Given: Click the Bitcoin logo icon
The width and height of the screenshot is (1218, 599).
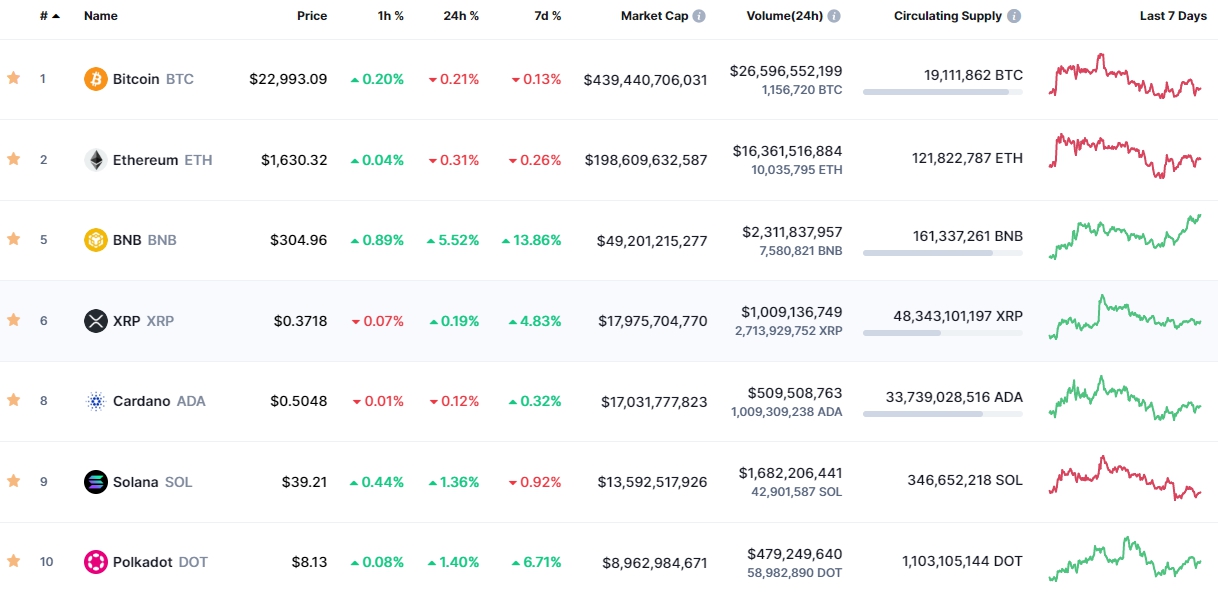Looking at the screenshot, I should [x=96, y=79].
